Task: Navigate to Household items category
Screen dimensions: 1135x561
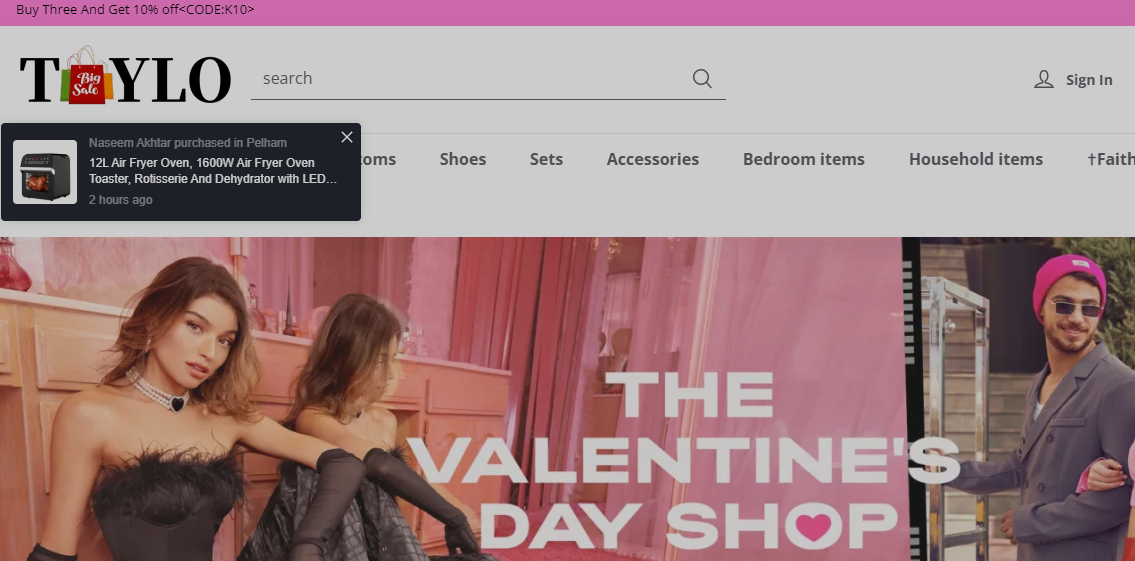Action: point(975,159)
